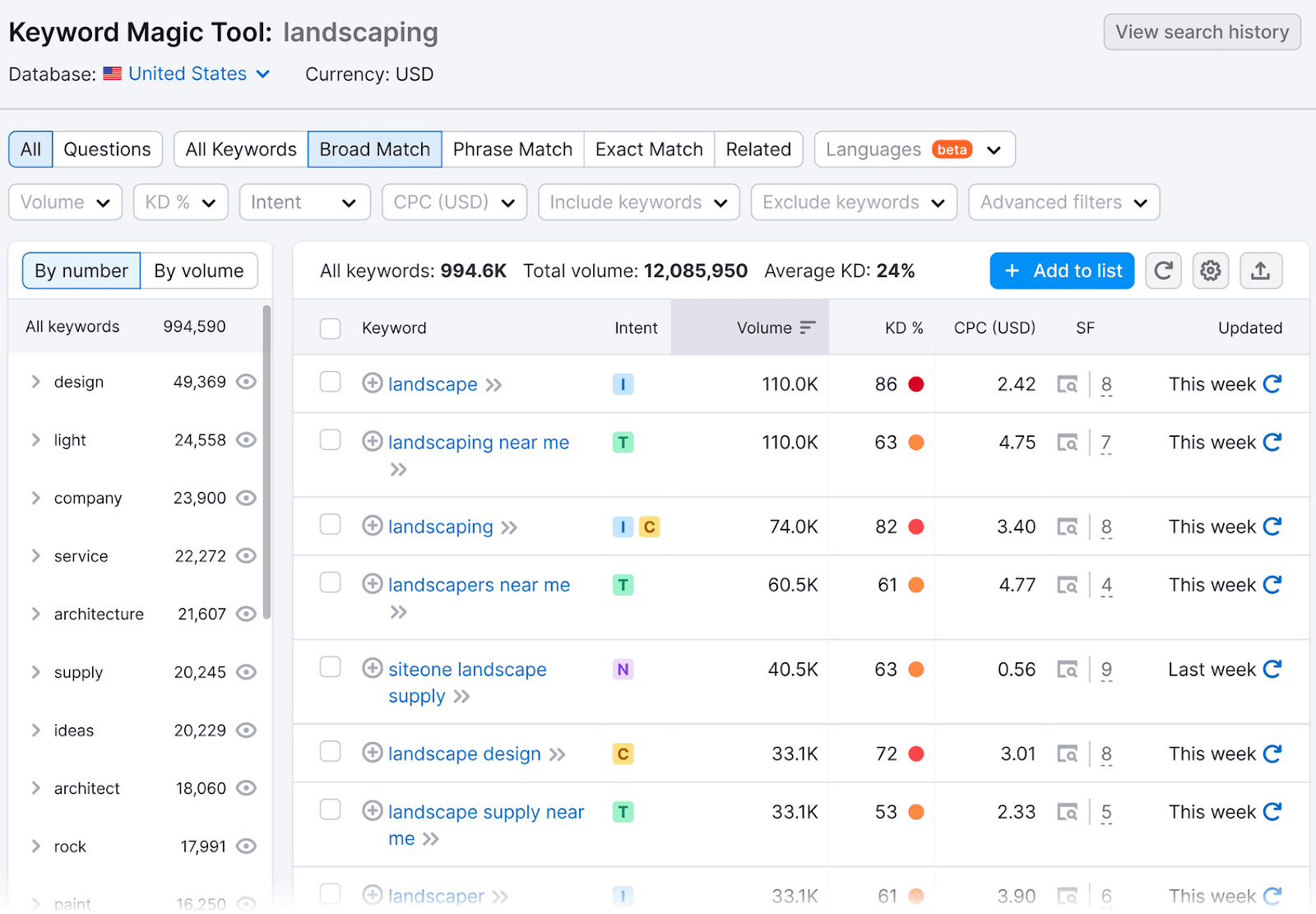Open the table settings gear

1210,270
